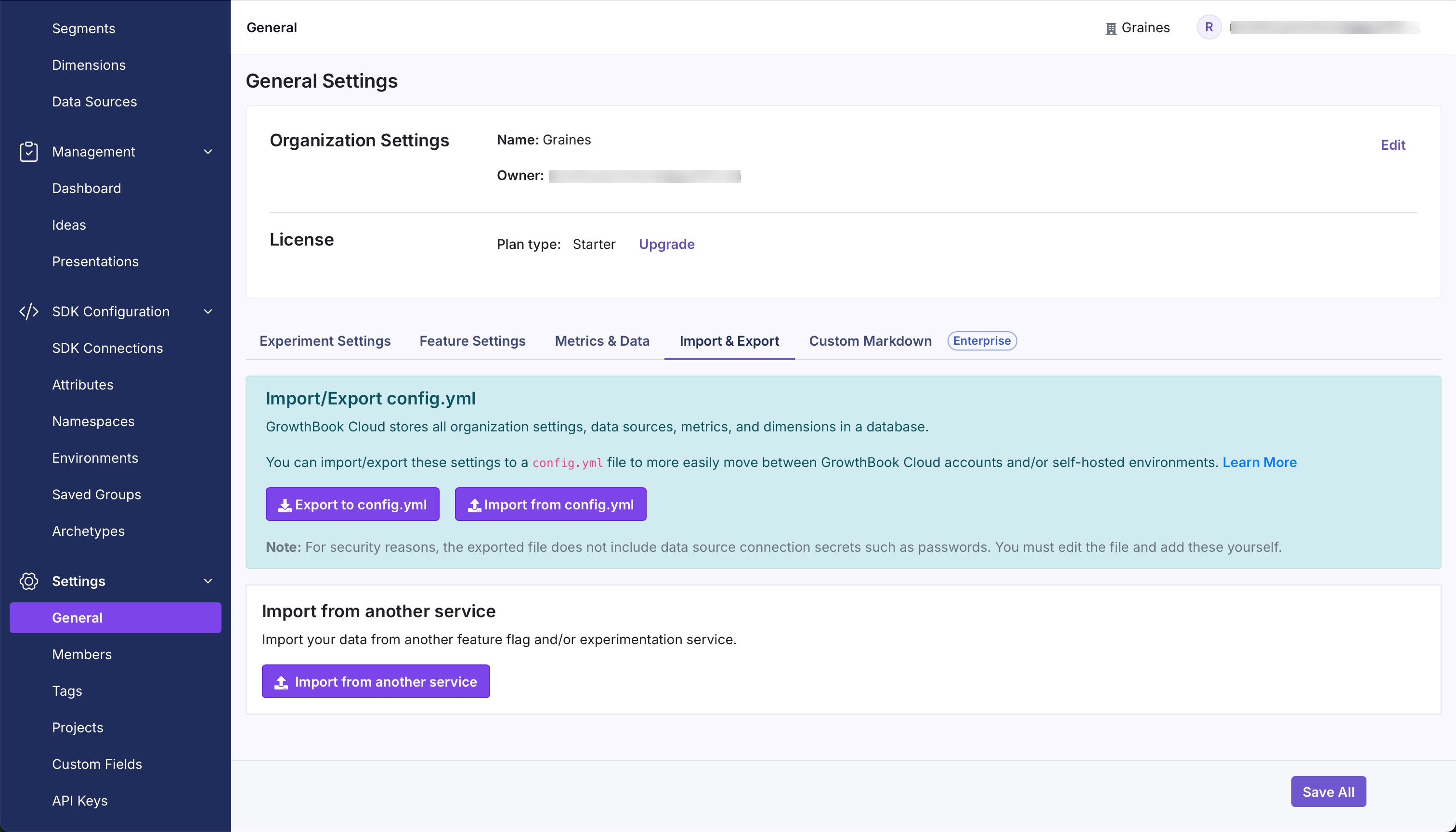Click Export to config.yml button

[x=352, y=504]
